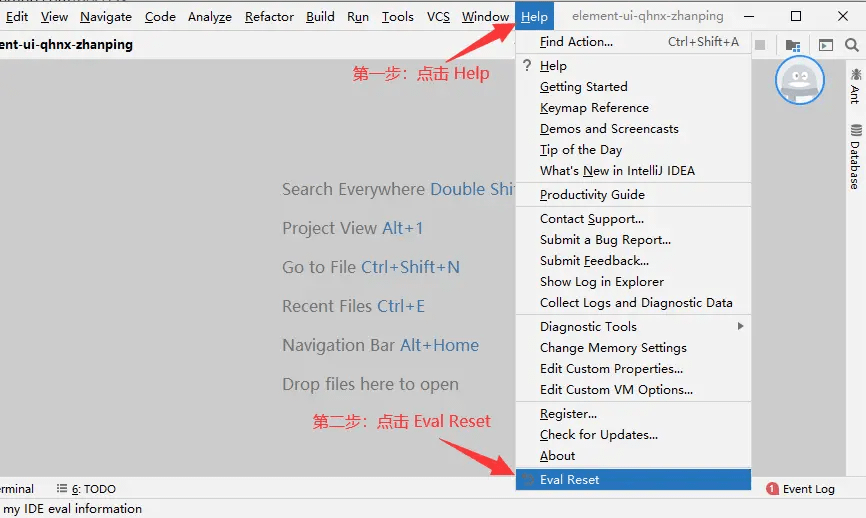Click the round mascot avatar icon
Viewport: 866px width, 518px height.
[800, 80]
